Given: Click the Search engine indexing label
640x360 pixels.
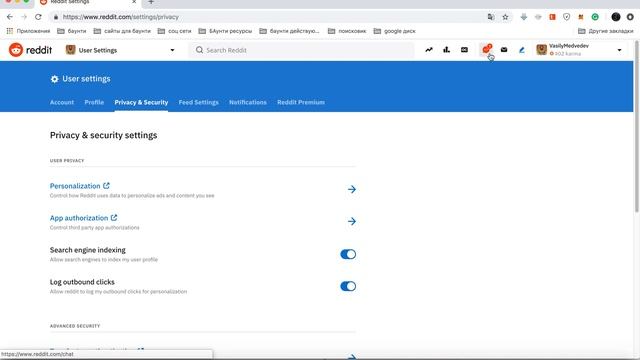Looking at the screenshot, I should [x=88, y=250].
